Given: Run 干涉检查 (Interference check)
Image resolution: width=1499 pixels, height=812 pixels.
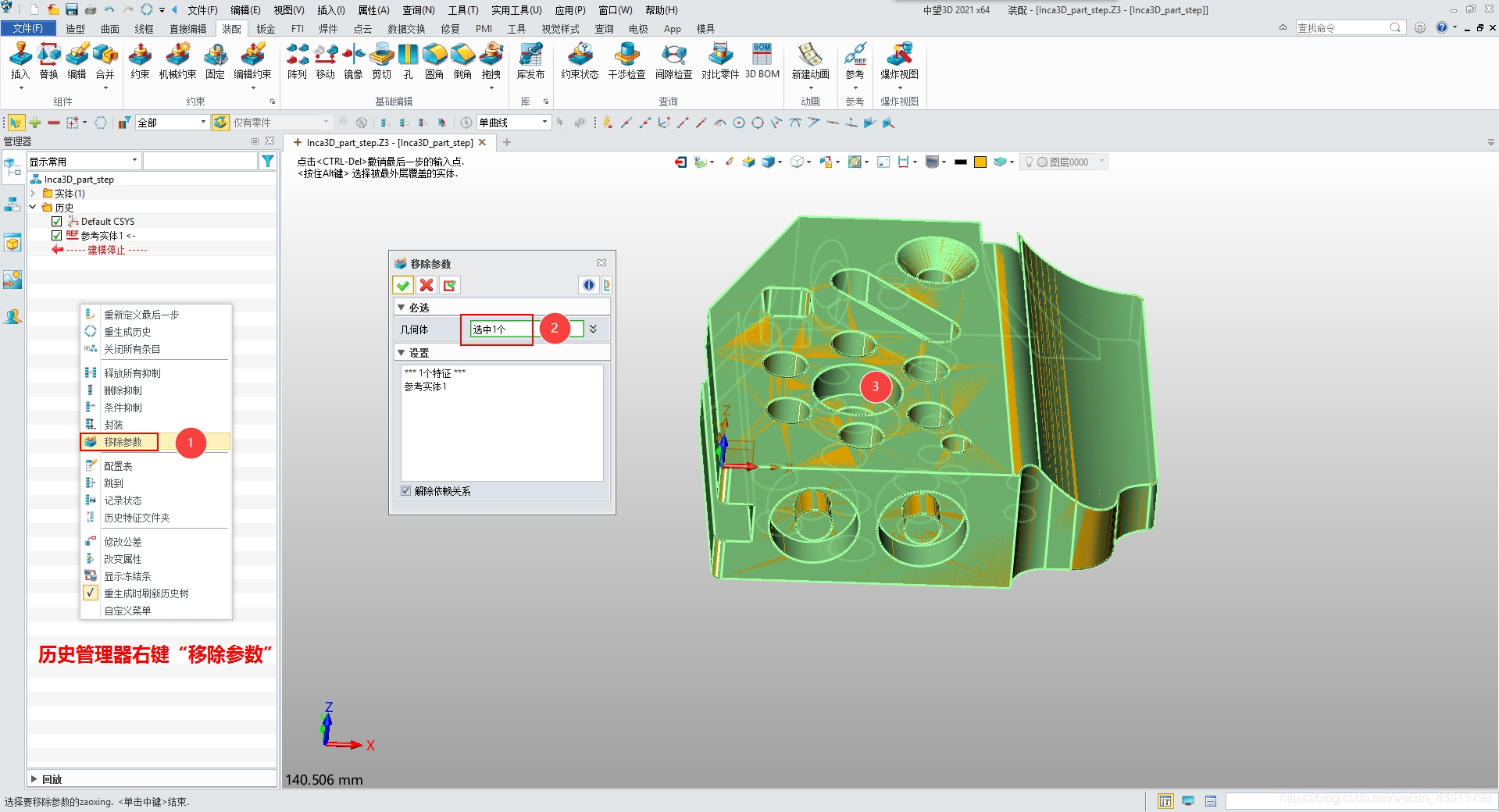Looking at the screenshot, I should click(626, 61).
